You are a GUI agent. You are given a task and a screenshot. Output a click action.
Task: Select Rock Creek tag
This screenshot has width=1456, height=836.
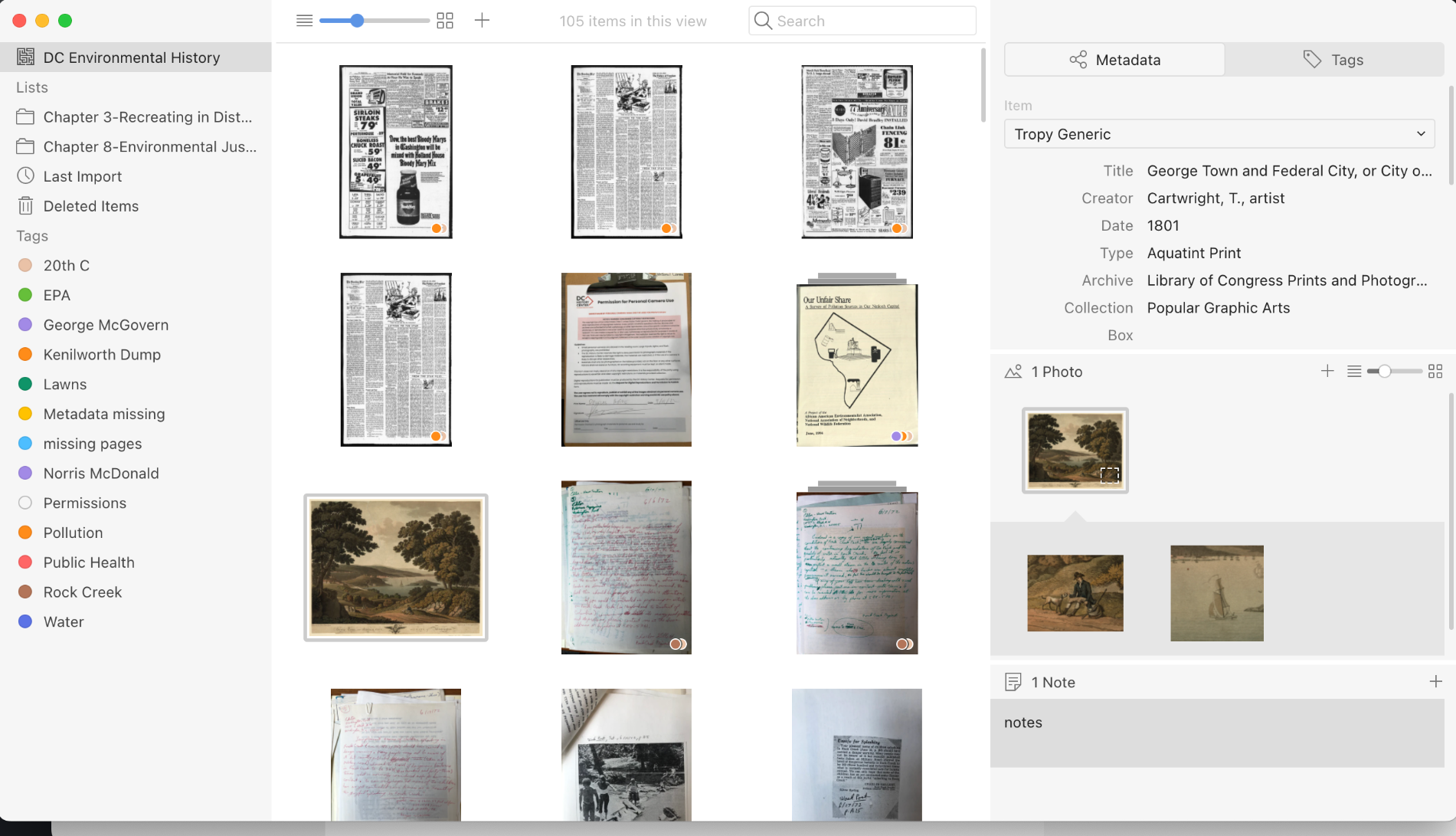click(x=136, y=592)
